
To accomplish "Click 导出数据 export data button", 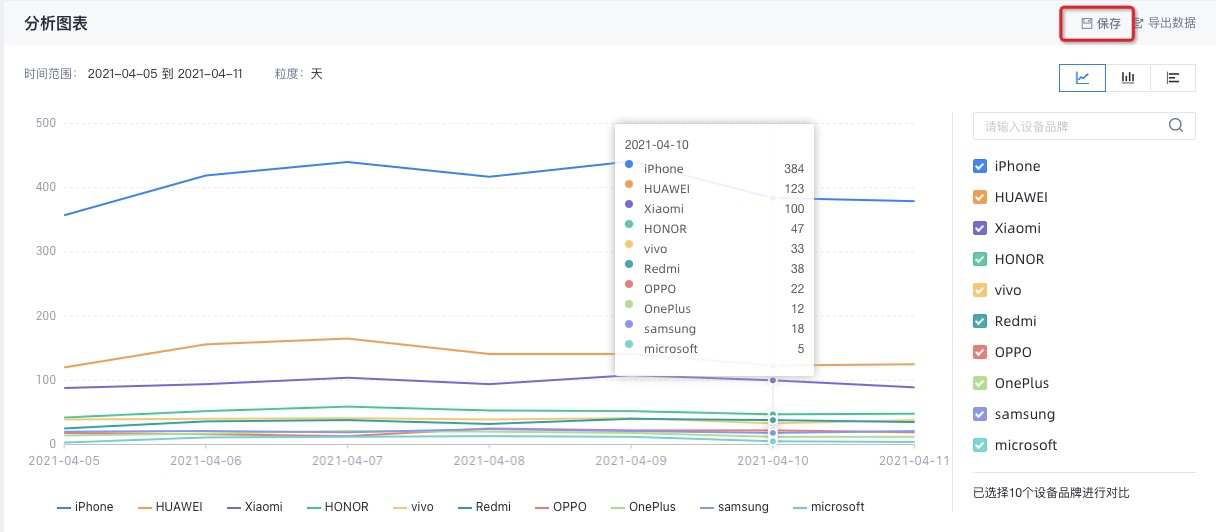I will tap(1165, 23).
